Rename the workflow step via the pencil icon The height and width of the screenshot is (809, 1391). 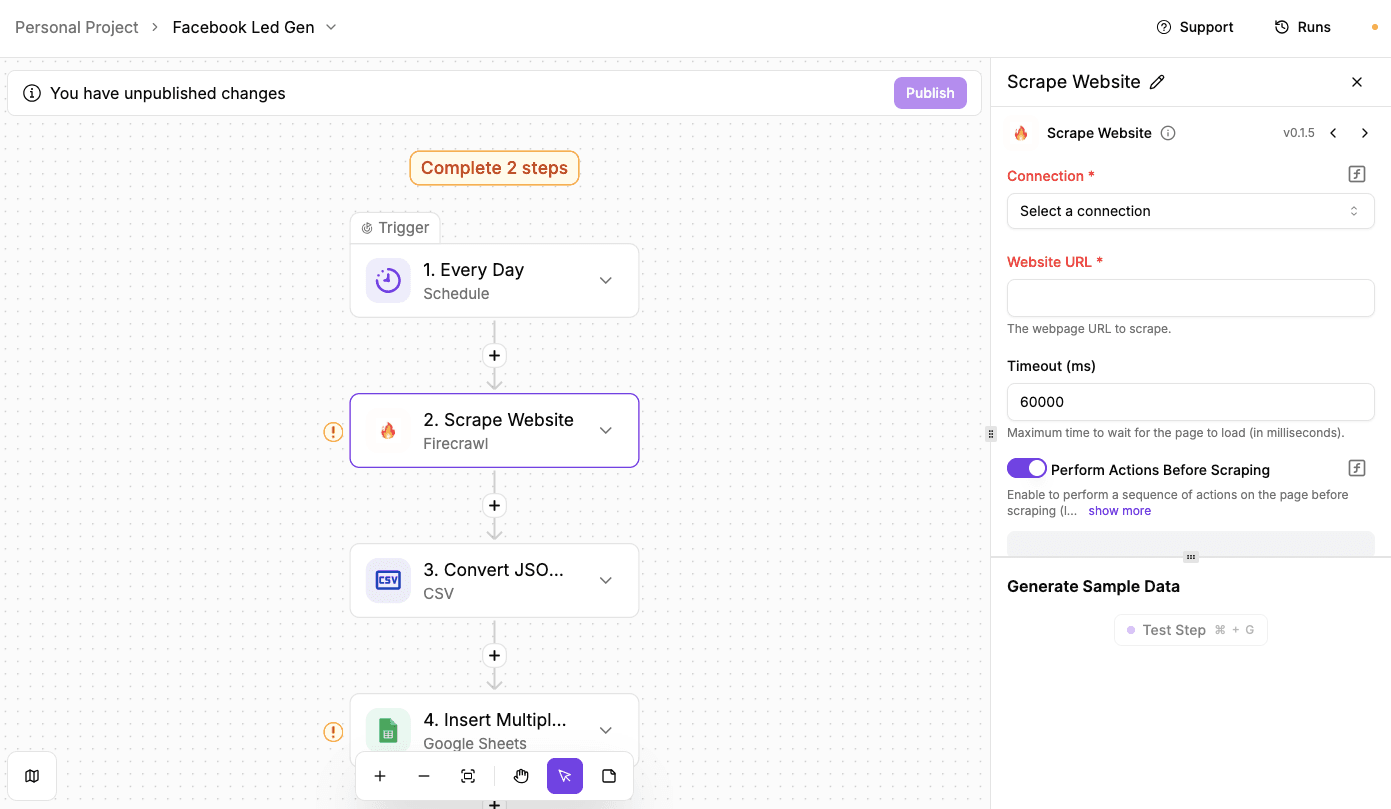point(1157,81)
